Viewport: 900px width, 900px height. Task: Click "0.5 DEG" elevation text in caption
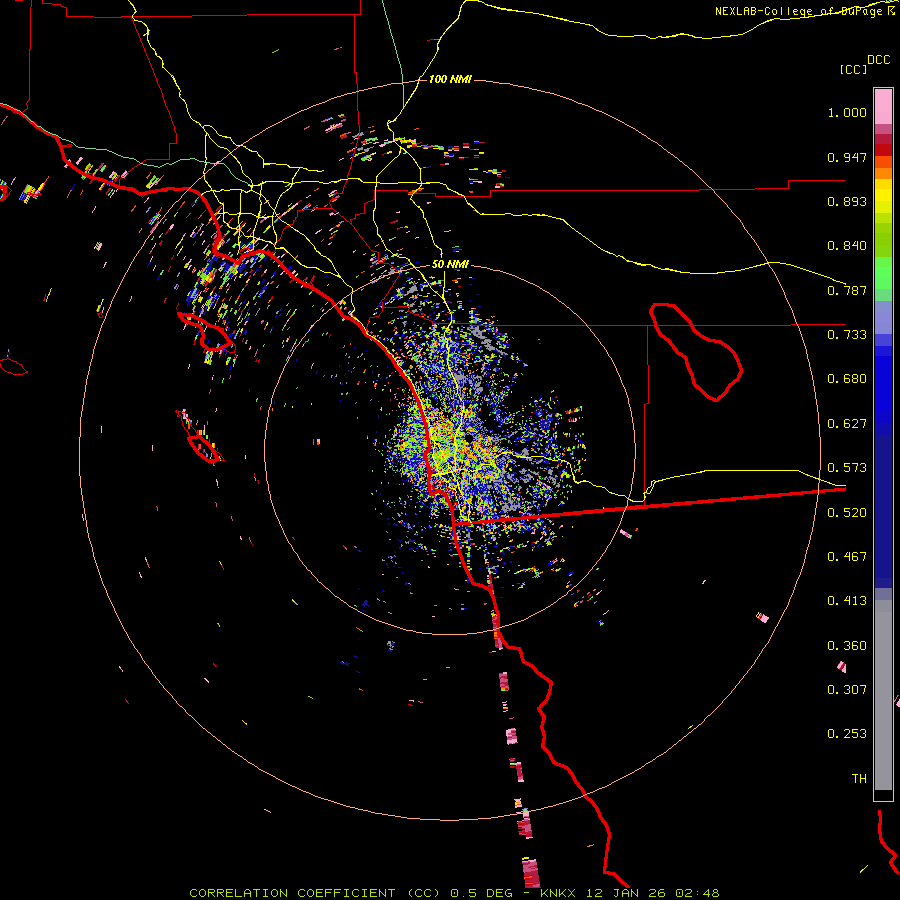481,893
